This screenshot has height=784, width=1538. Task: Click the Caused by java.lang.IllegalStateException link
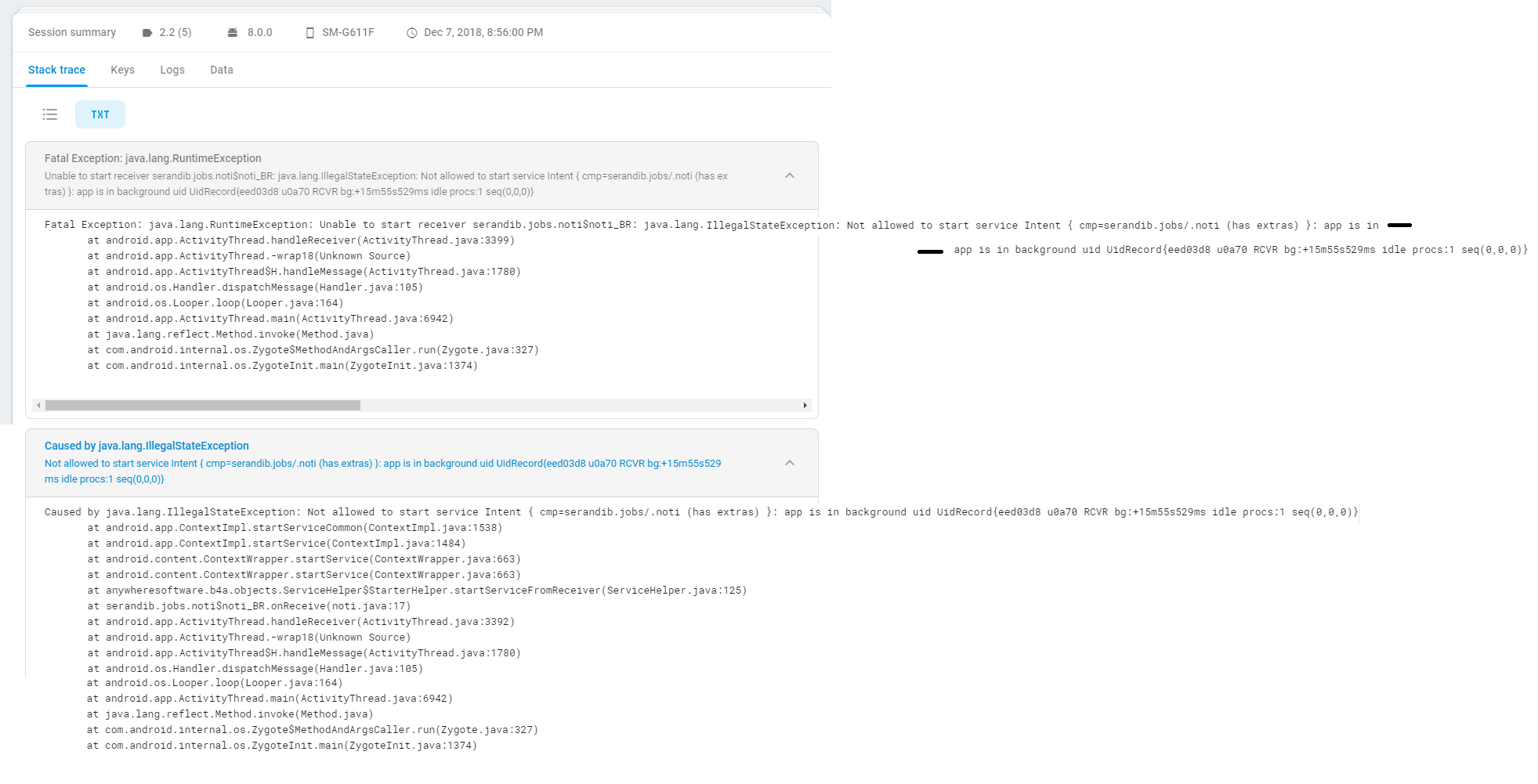point(147,446)
